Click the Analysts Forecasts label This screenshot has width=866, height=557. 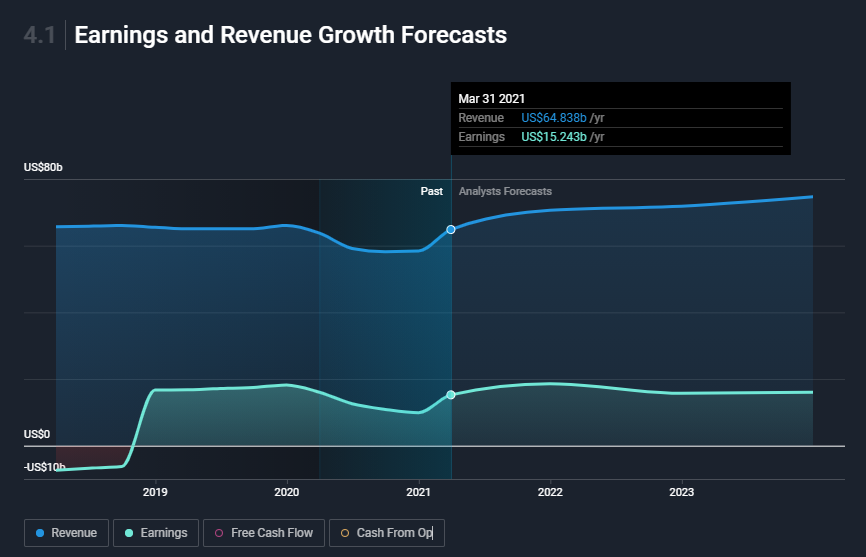click(505, 191)
